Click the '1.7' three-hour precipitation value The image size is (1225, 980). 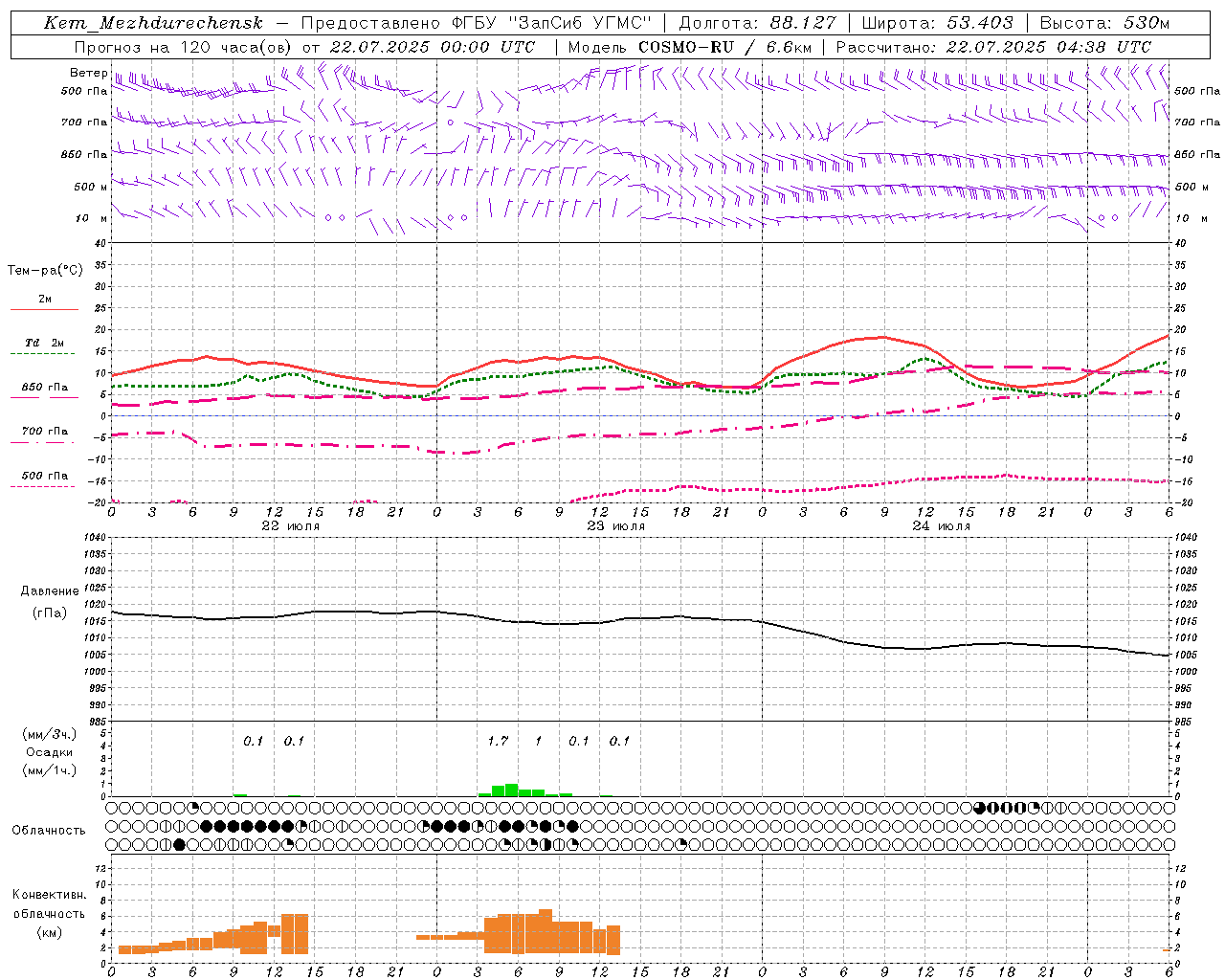pos(498,741)
